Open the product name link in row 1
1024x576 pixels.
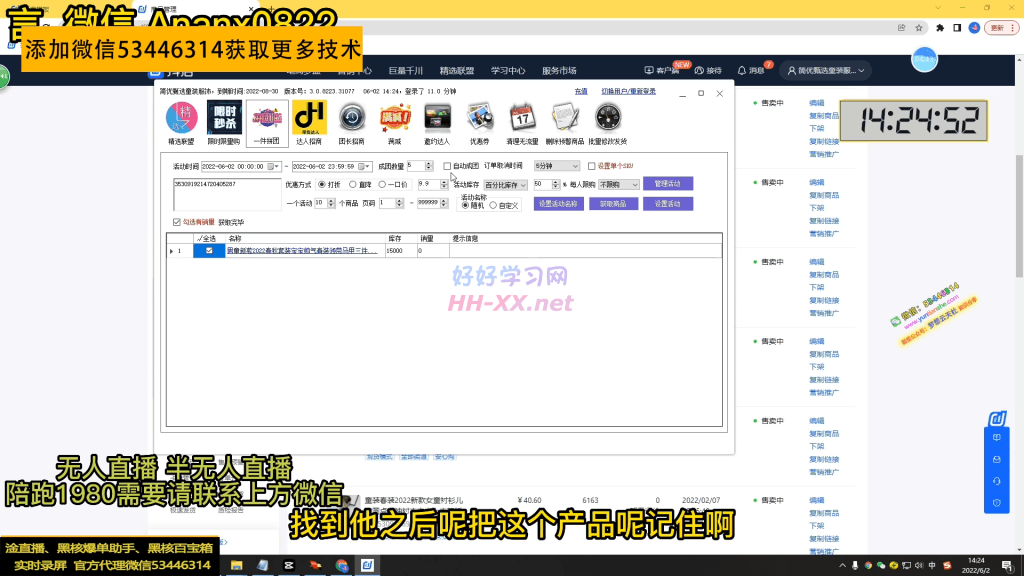pos(302,251)
